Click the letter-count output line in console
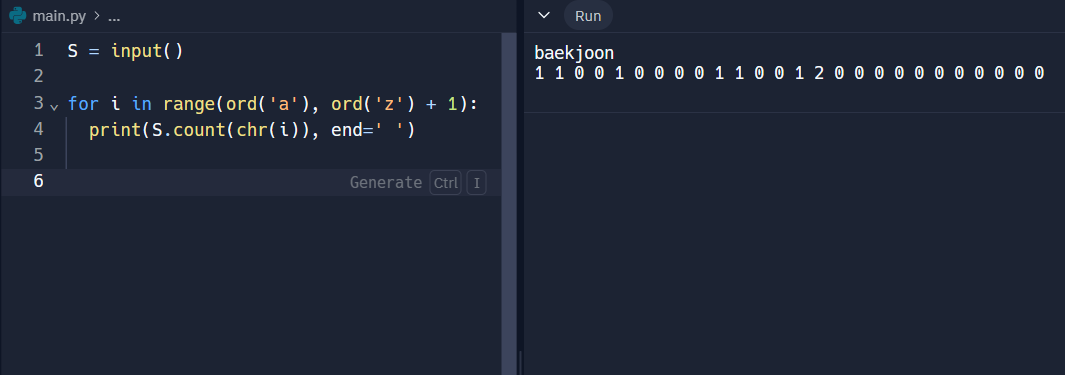The width and height of the screenshot is (1065, 375). pyautogui.click(x=789, y=73)
